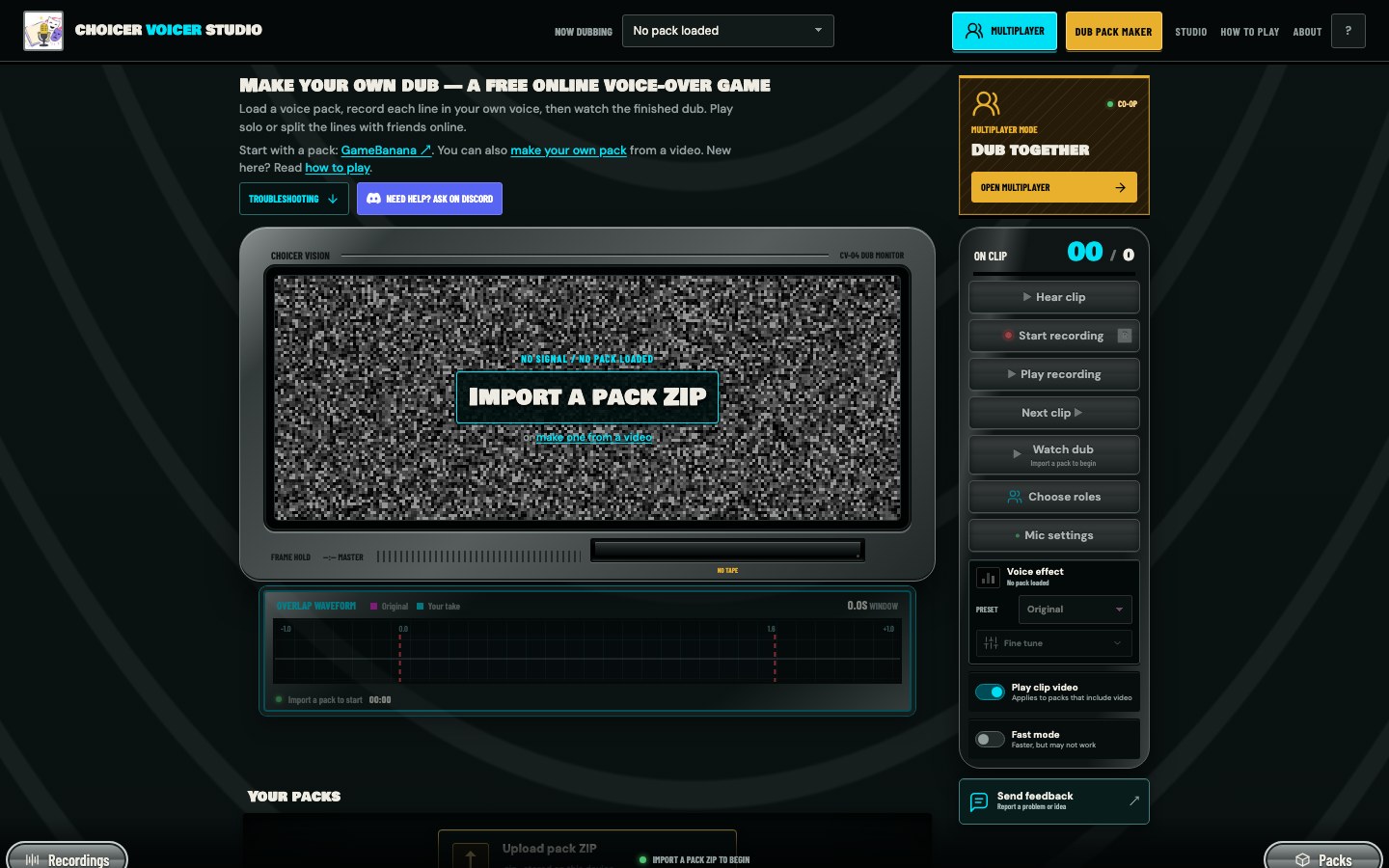Click Import a Pack ZIP button
This screenshot has width=1389, height=868.
[587, 396]
